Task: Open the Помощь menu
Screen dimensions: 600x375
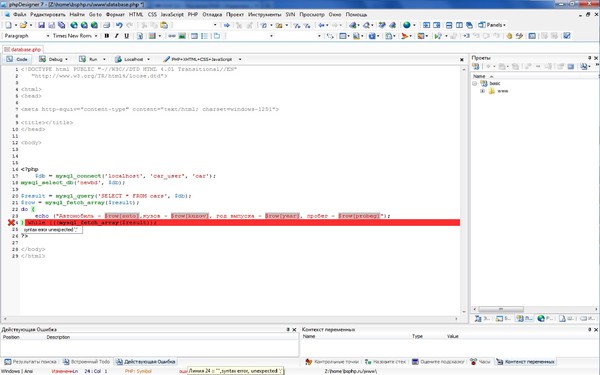Action: pos(356,15)
